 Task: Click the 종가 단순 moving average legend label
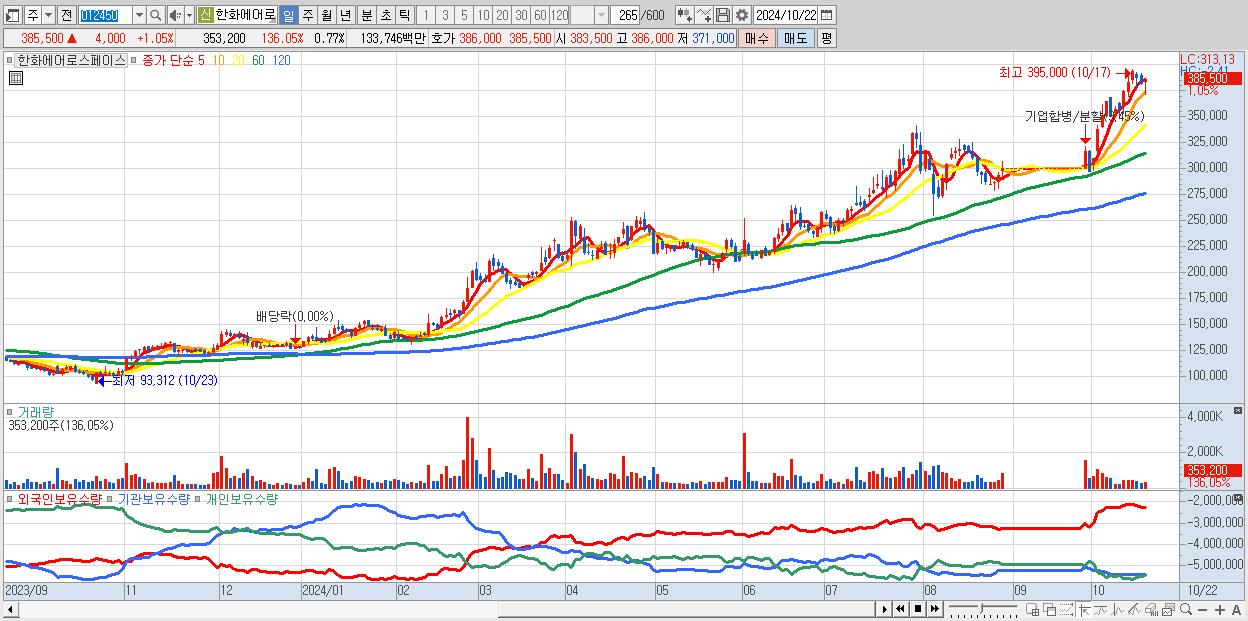pyautogui.click(x=168, y=60)
